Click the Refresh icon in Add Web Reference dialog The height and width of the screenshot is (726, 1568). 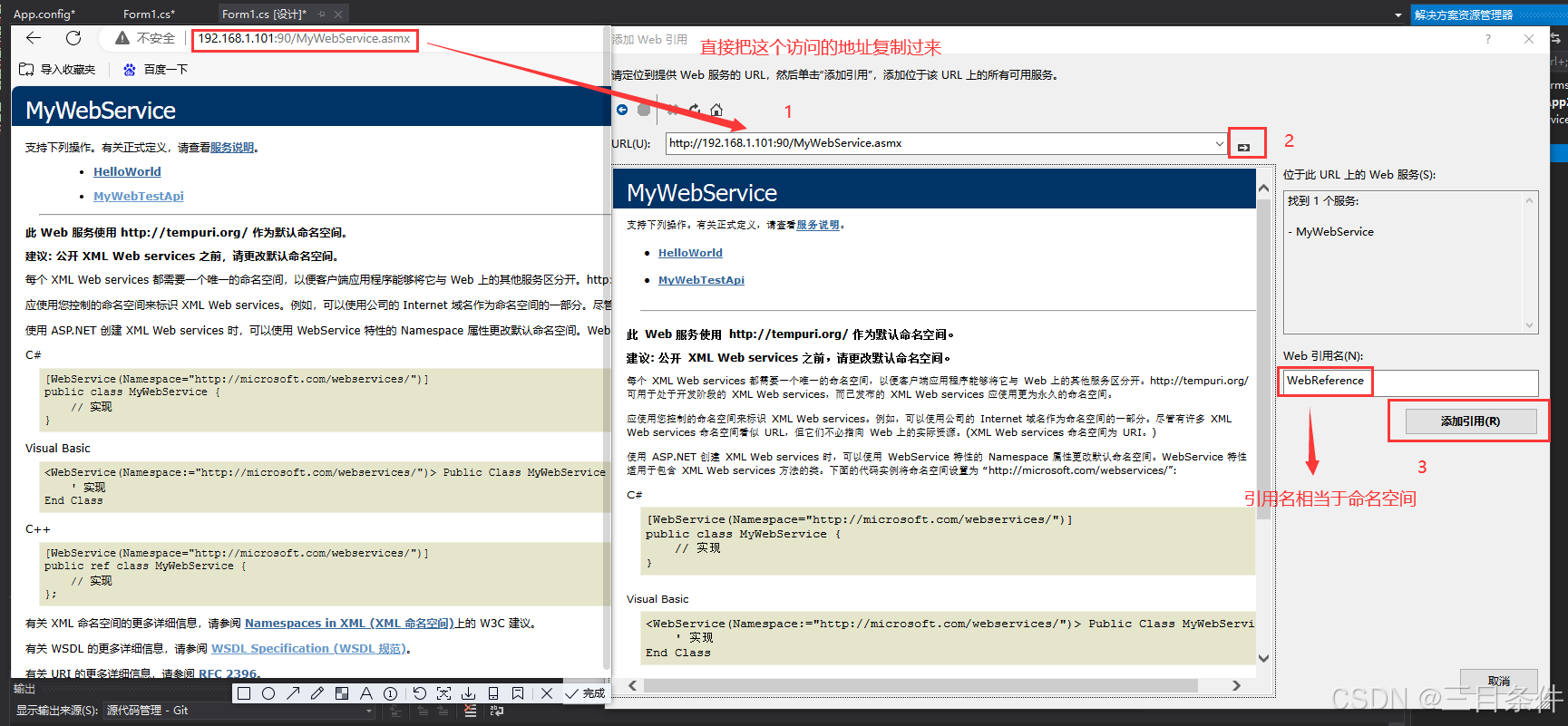point(694,110)
